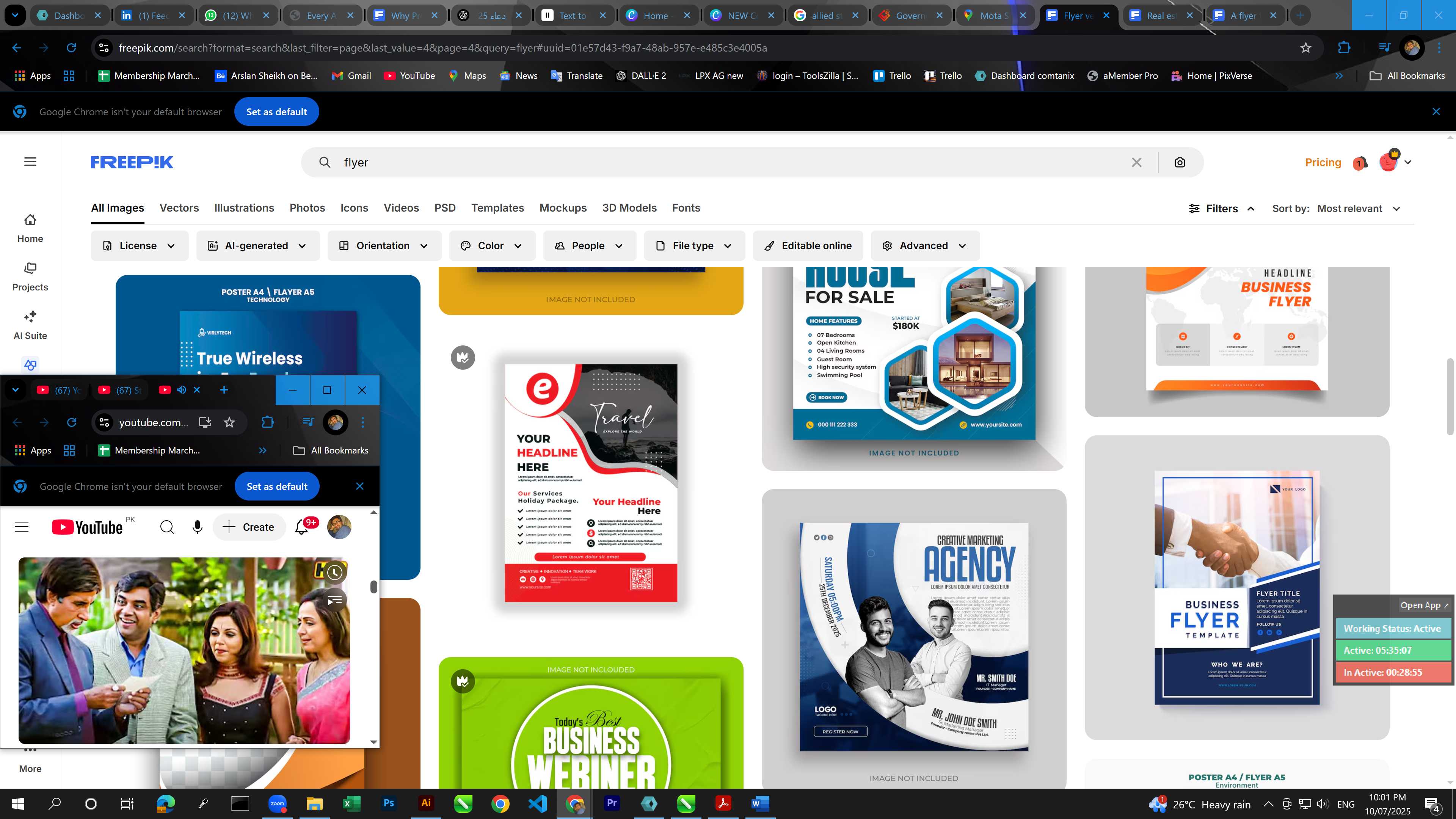The image size is (1456, 819).
Task: Change the Sort by Most relevant dropdown
Action: [1359, 209]
